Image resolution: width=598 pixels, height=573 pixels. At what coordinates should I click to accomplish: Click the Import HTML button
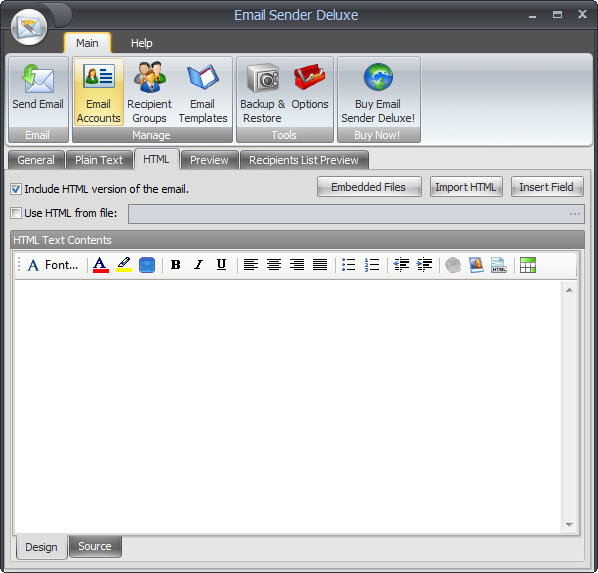click(x=466, y=187)
